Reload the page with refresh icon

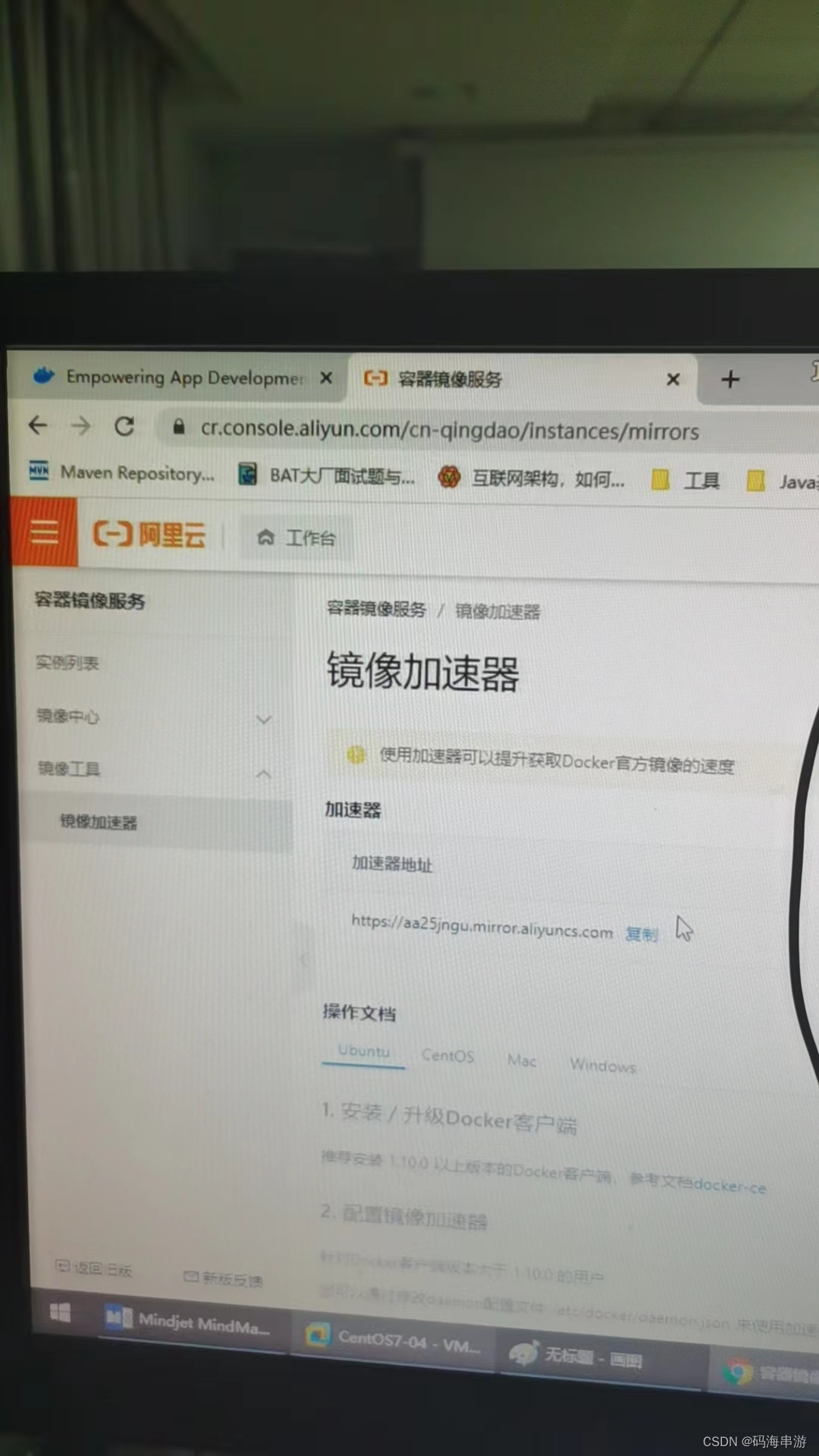124,426
